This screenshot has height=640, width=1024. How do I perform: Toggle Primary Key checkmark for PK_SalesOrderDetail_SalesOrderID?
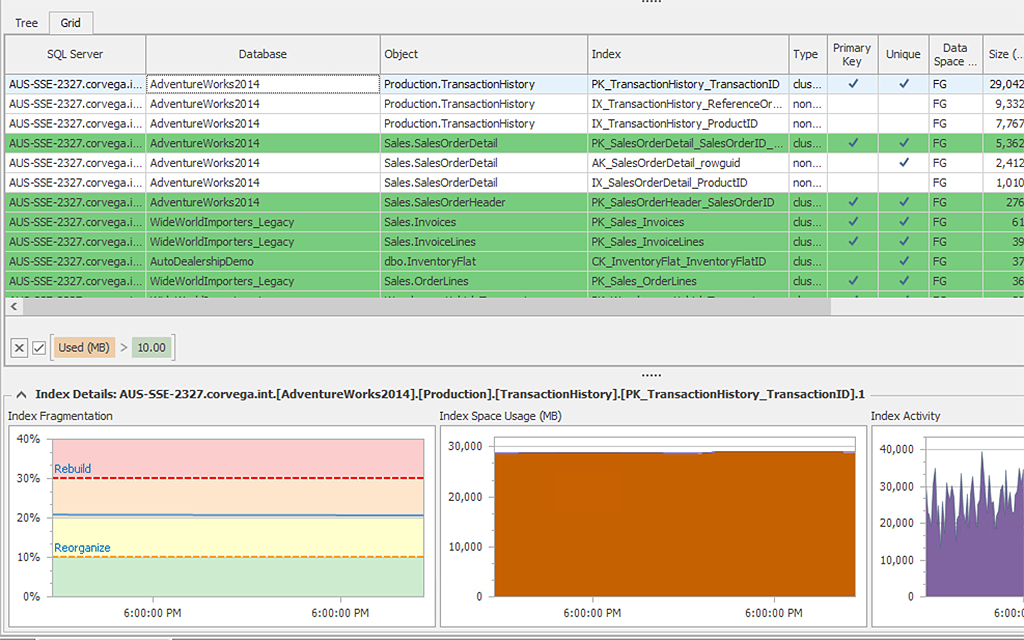pos(851,143)
